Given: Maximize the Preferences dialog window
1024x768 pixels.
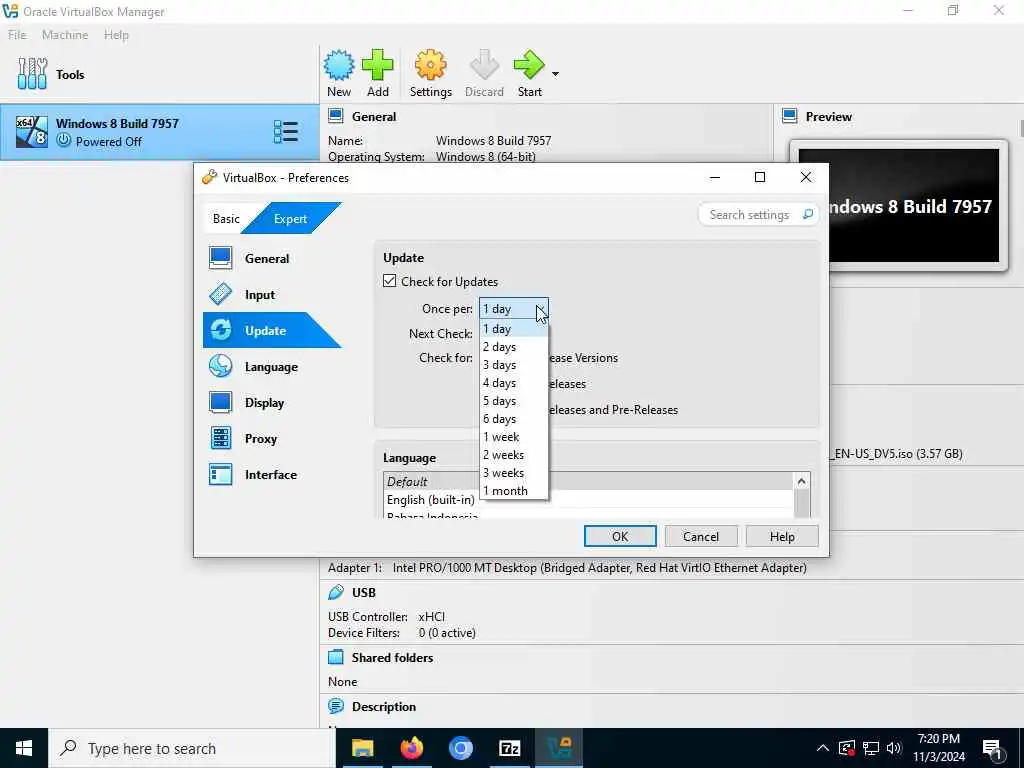Looking at the screenshot, I should (x=760, y=177).
